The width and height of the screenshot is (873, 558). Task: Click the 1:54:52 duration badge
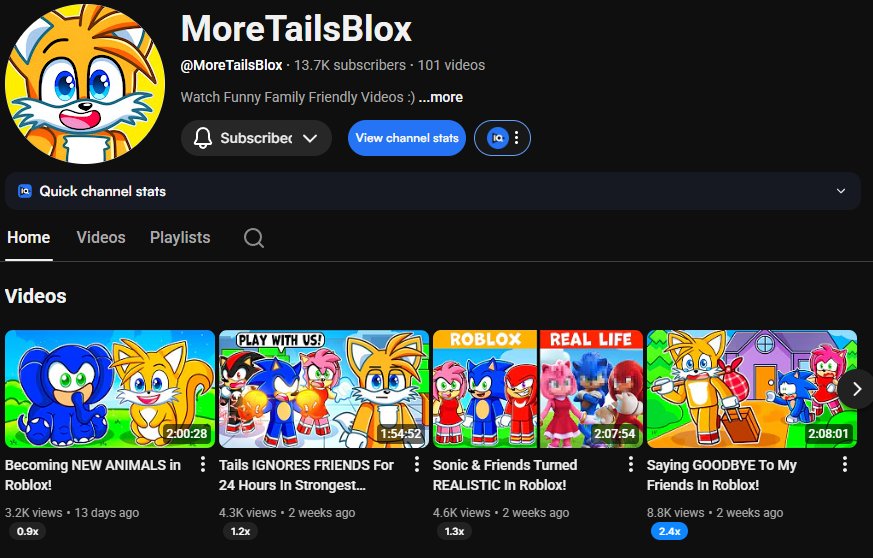[x=400, y=433]
